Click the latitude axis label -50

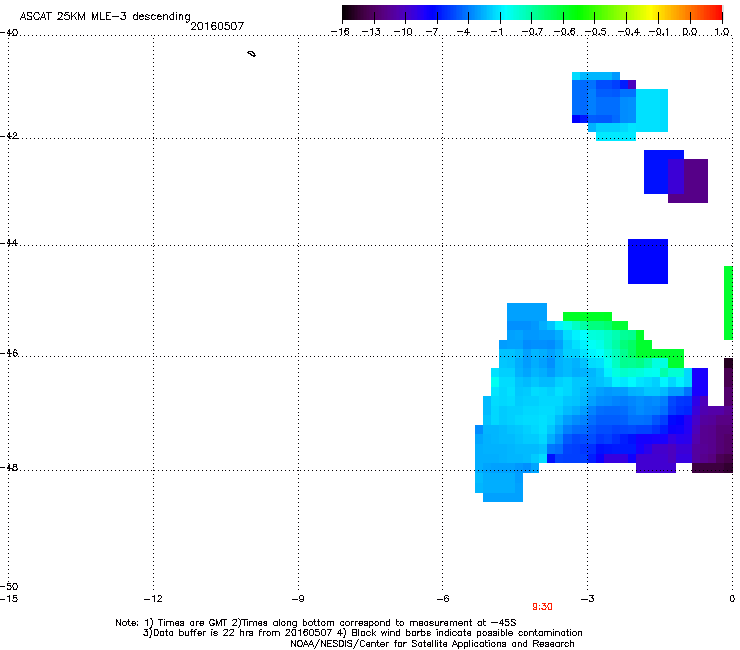9,586
